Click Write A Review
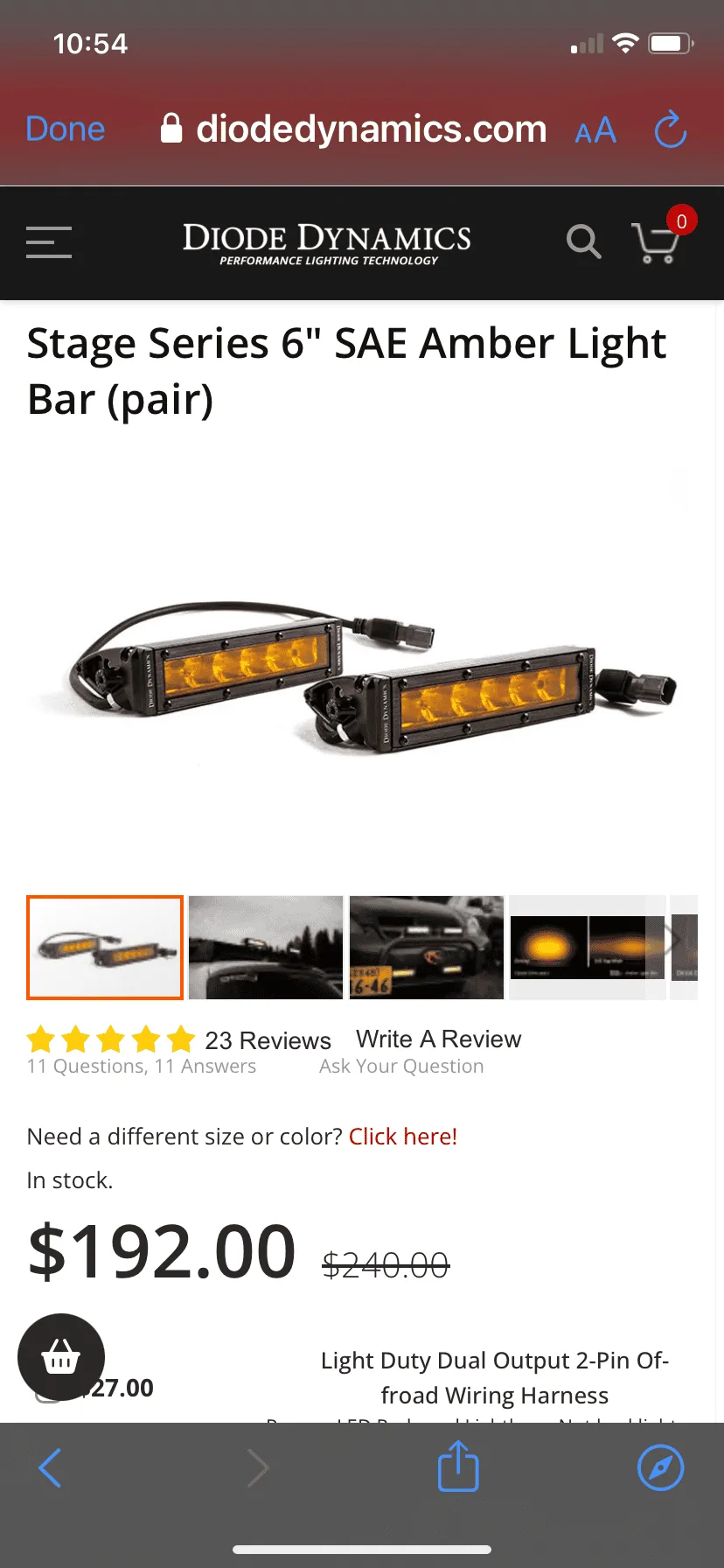The height and width of the screenshot is (1568, 724). 438,1039
